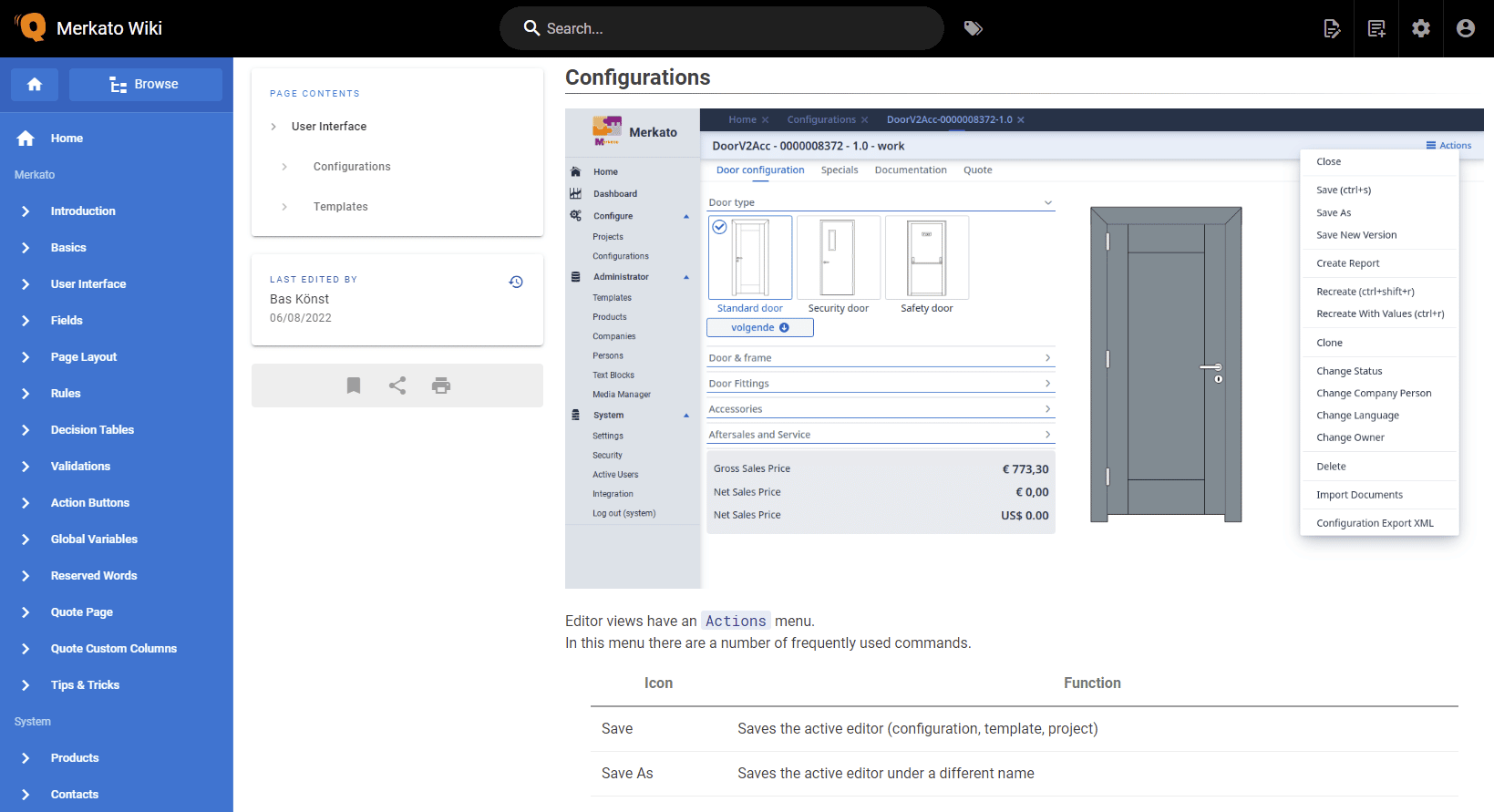This screenshot has width=1494, height=812.
Task: Expand the Basics sidebar item
Action: coord(117,248)
